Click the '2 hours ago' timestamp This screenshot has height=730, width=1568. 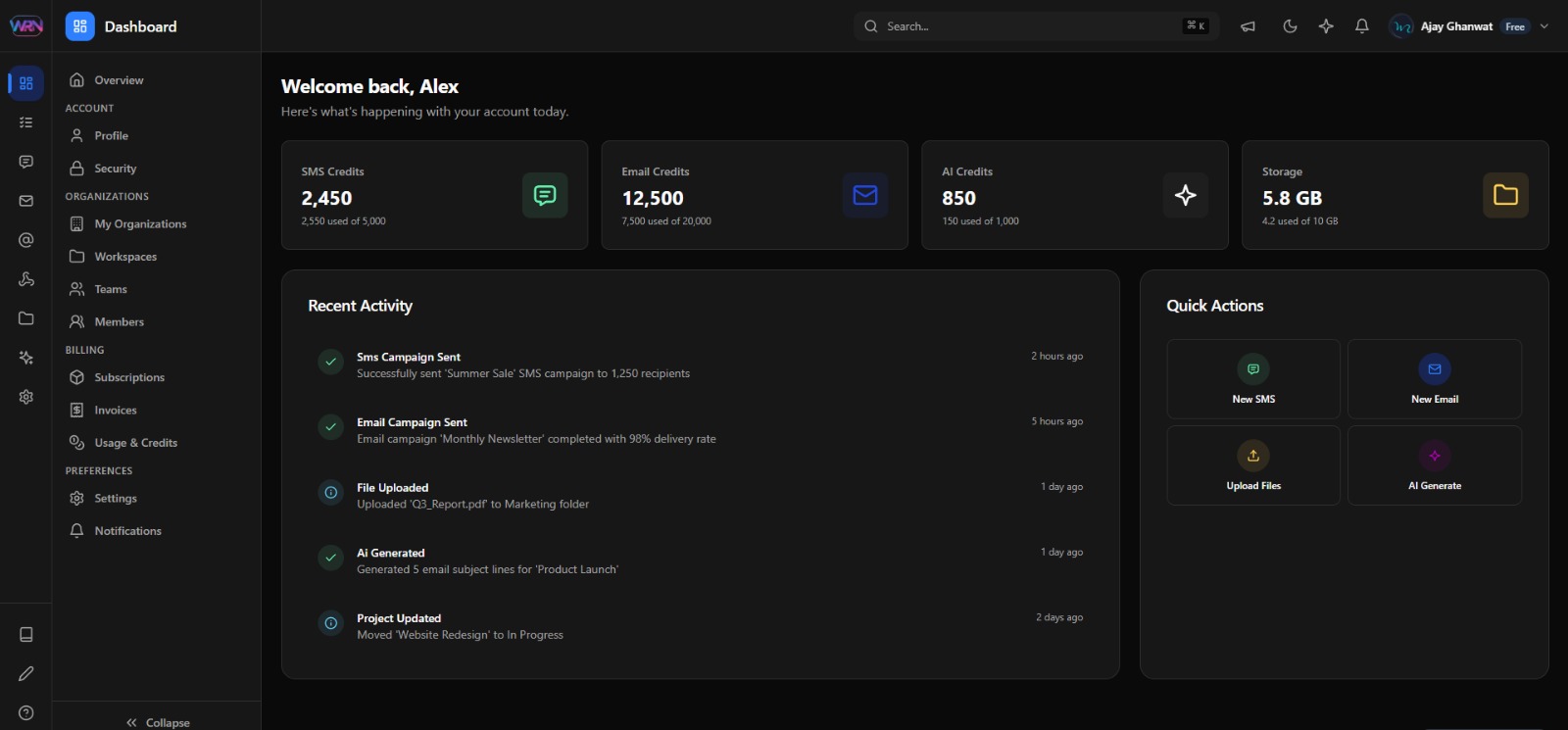[x=1056, y=357]
